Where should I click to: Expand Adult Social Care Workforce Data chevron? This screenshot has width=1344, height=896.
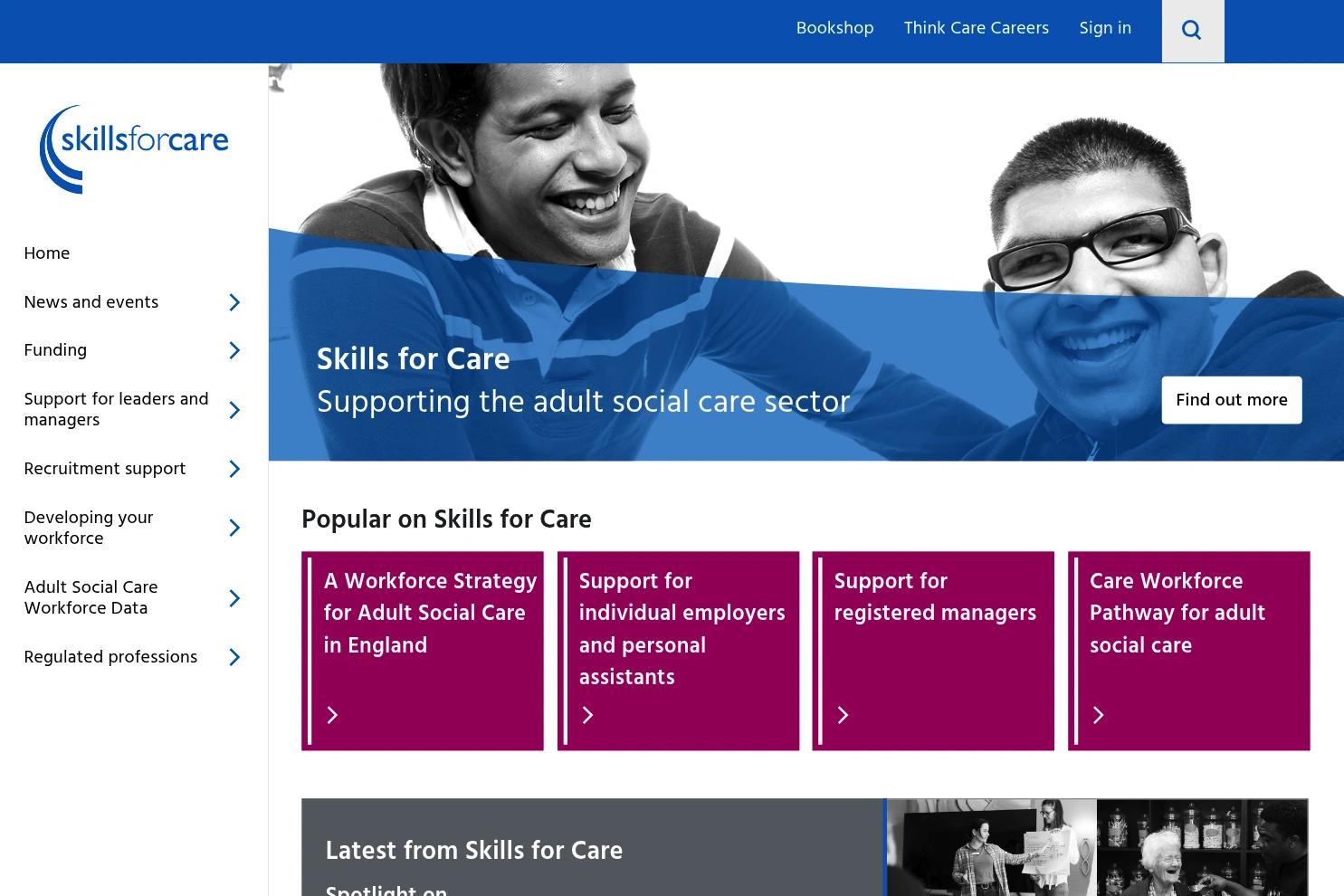point(234,598)
